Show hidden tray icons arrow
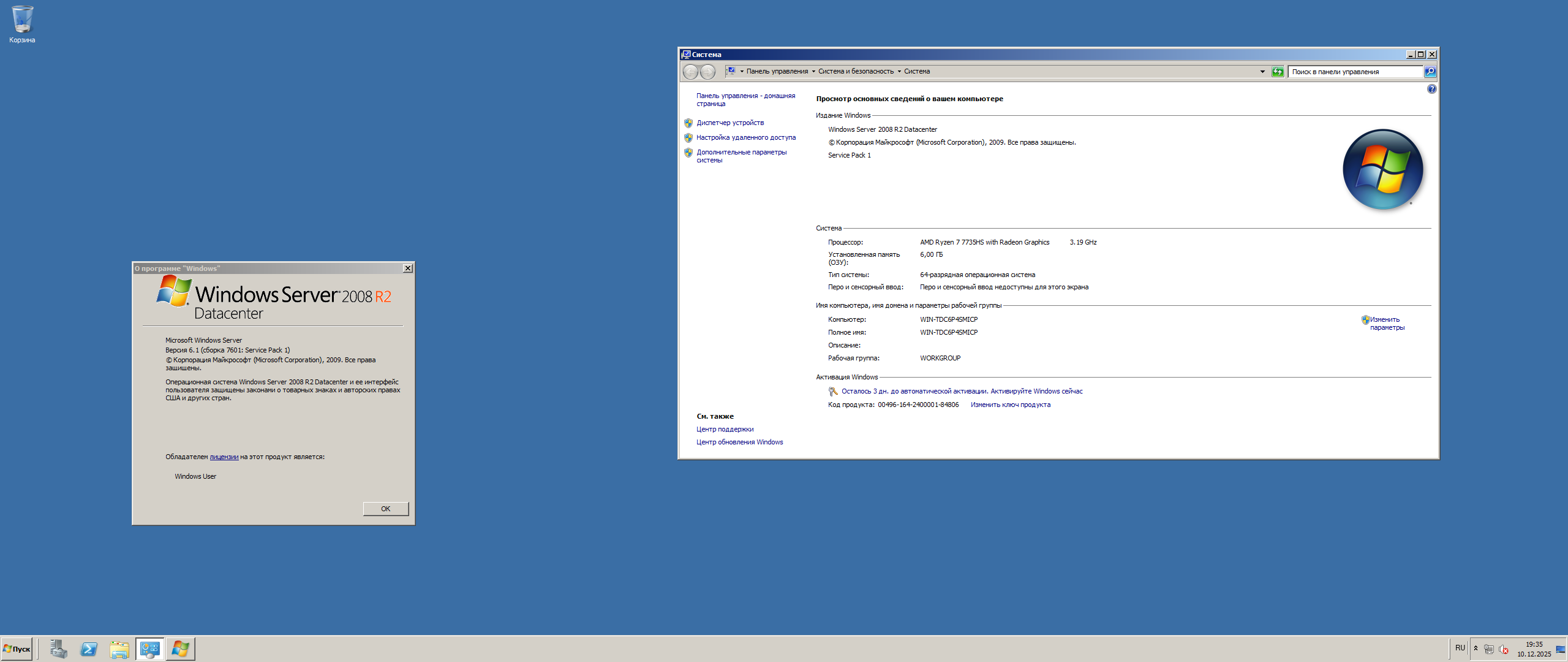The width and height of the screenshot is (1568, 662). [1476, 649]
